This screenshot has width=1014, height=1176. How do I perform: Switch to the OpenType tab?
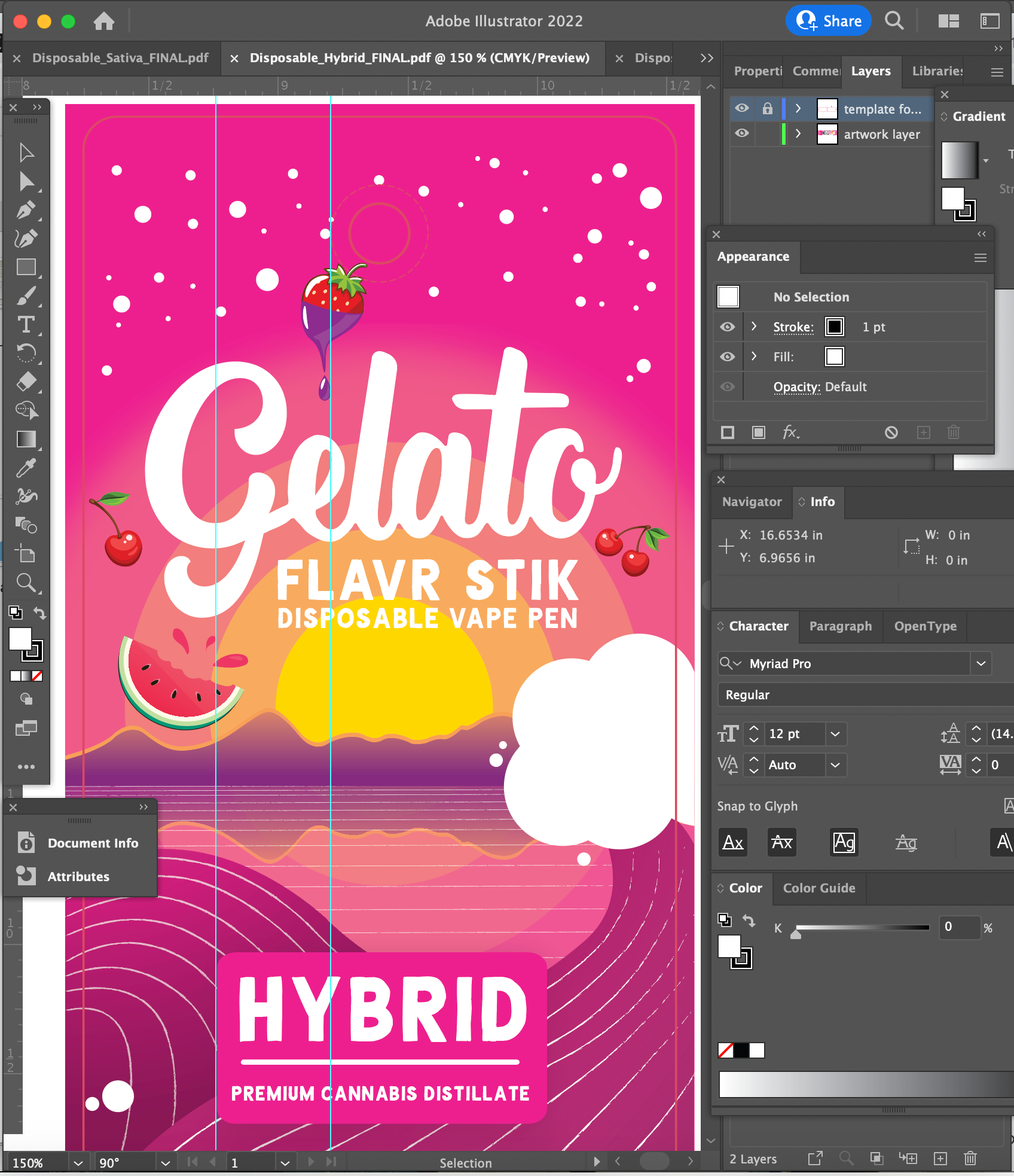click(x=925, y=626)
